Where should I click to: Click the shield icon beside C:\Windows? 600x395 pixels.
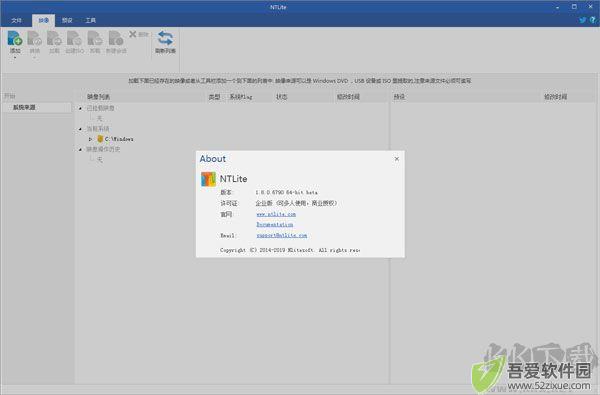(100, 139)
